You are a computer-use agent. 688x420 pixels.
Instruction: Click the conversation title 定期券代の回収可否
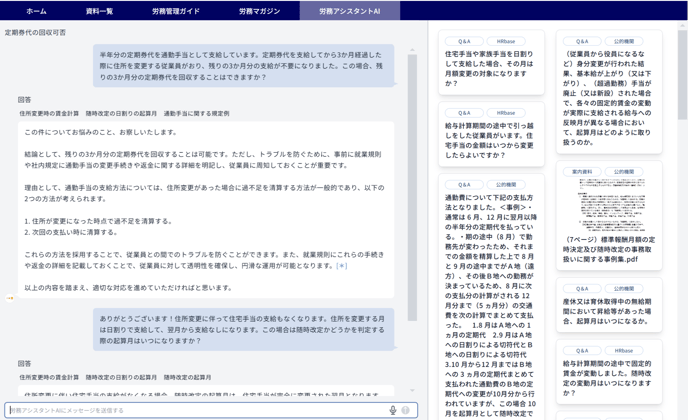(x=35, y=32)
